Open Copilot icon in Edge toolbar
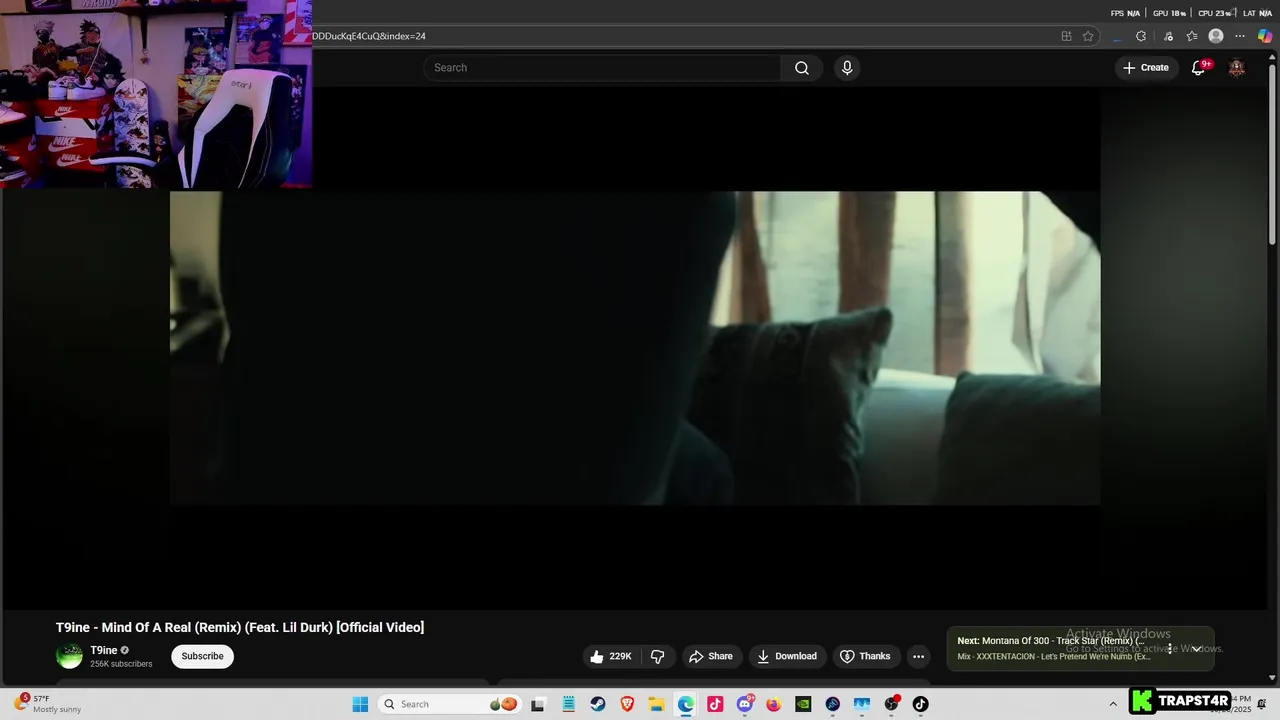1280x720 pixels. tap(1265, 36)
